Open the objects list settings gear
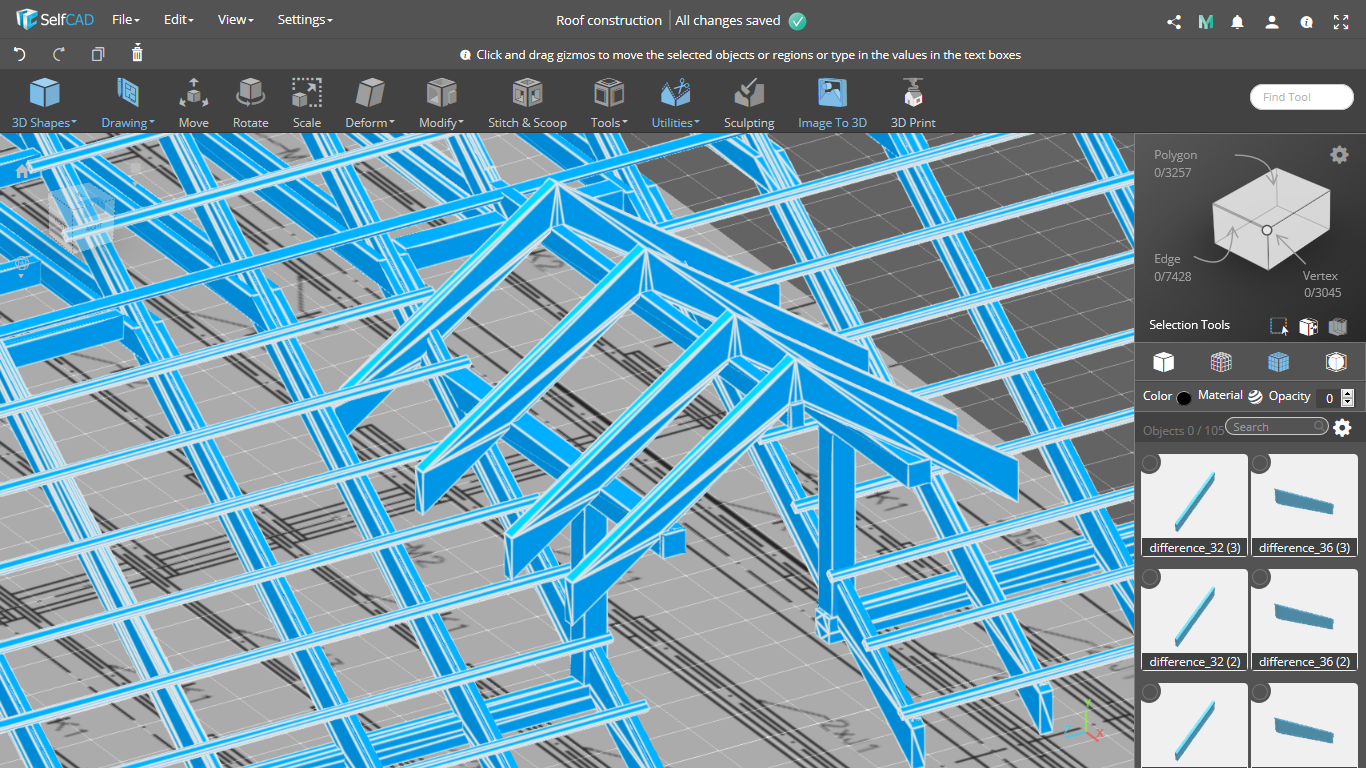The image size is (1366, 768). [1342, 428]
